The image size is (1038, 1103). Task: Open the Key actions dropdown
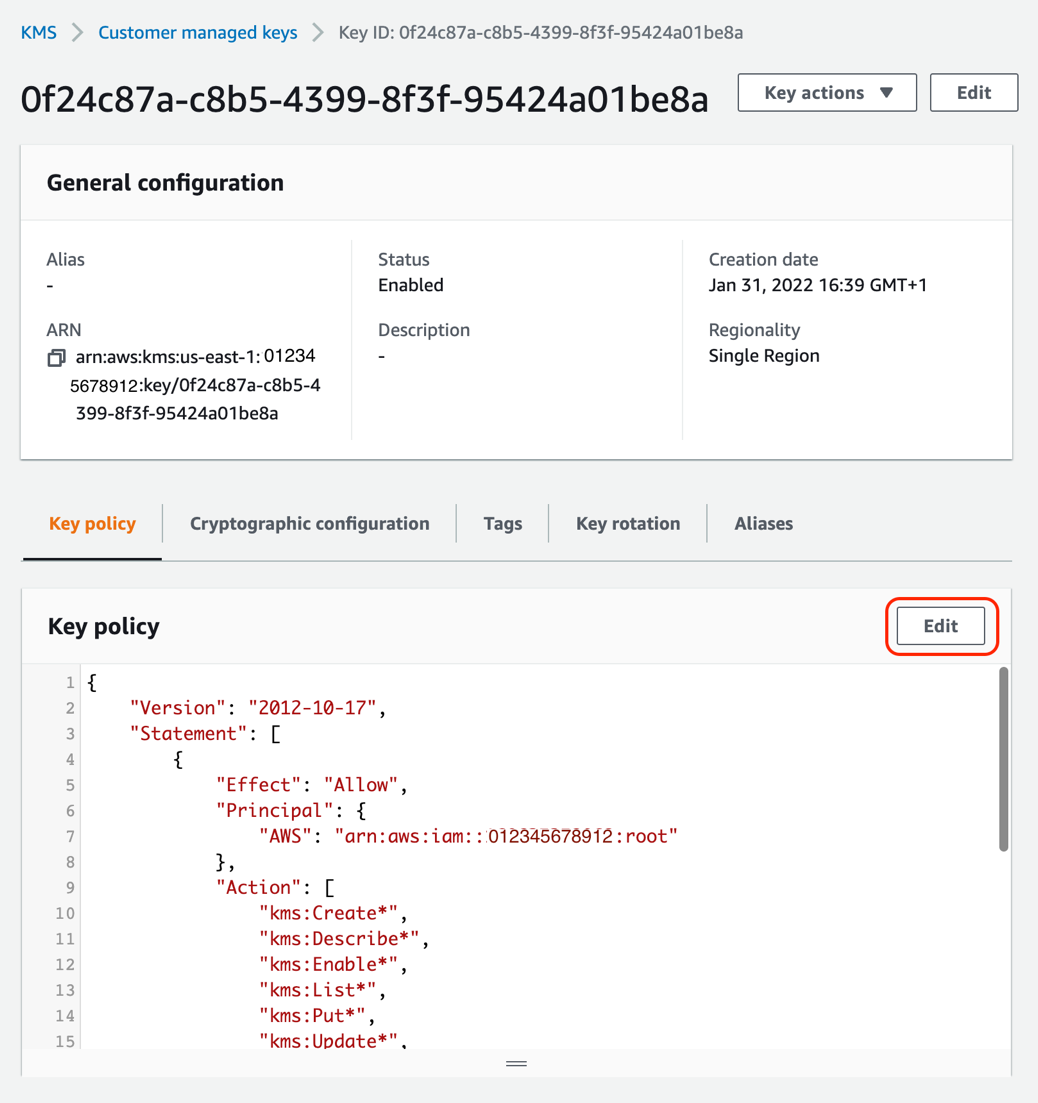[827, 92]
